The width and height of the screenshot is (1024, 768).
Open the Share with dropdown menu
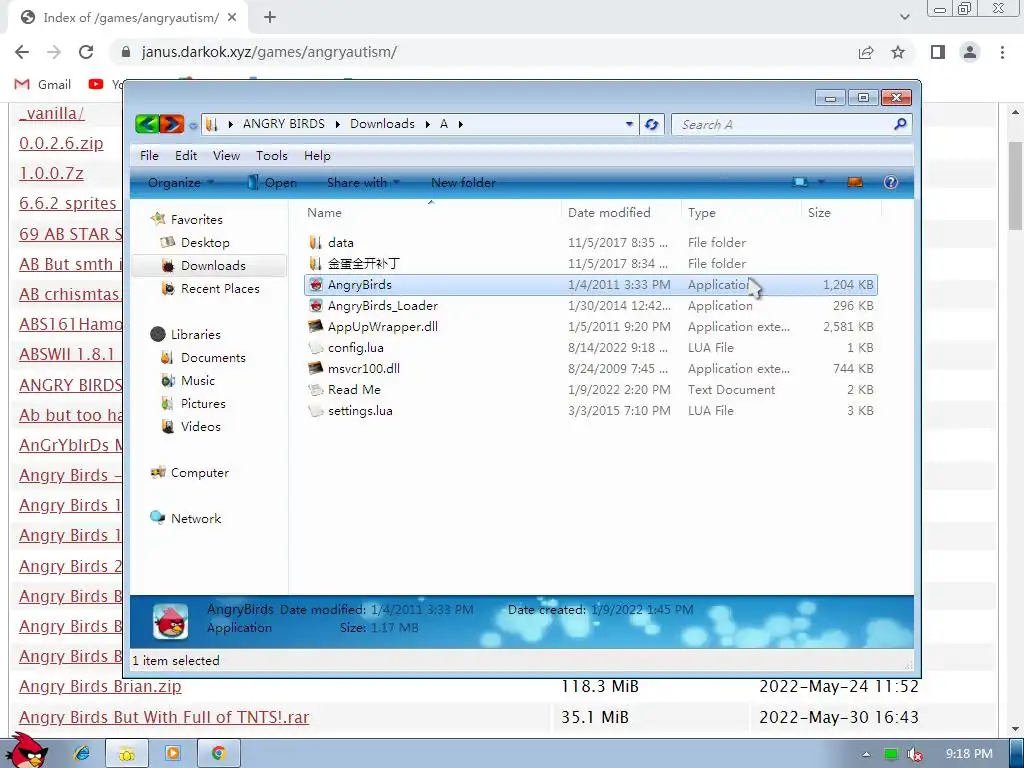[x=364, y=183]
